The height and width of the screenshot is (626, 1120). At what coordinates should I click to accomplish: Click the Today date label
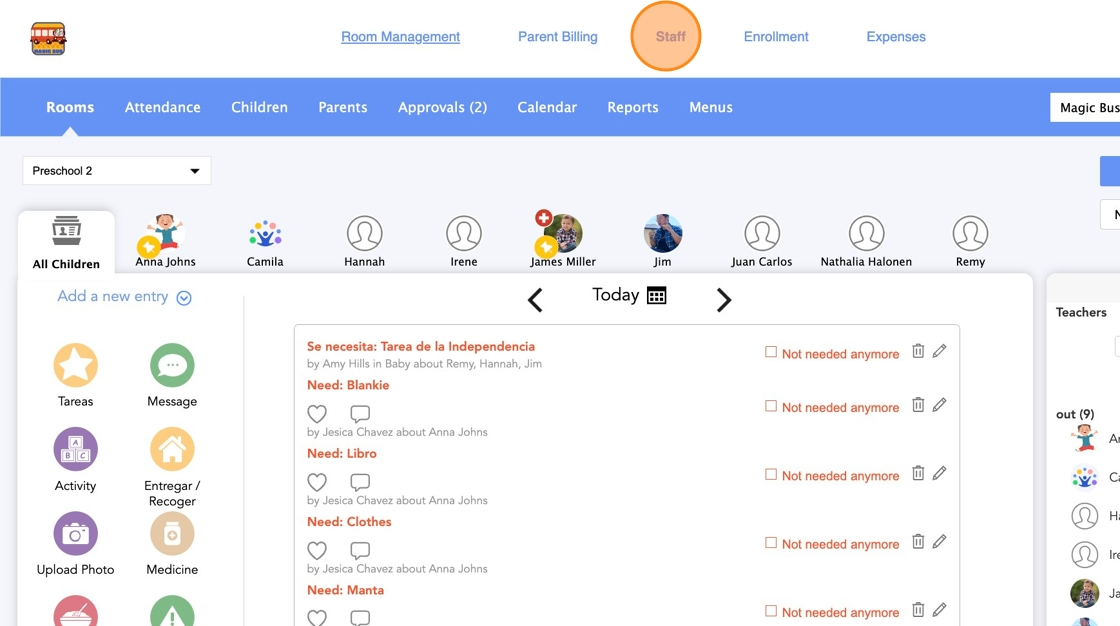pyautogui.click(x=616, y=294)
